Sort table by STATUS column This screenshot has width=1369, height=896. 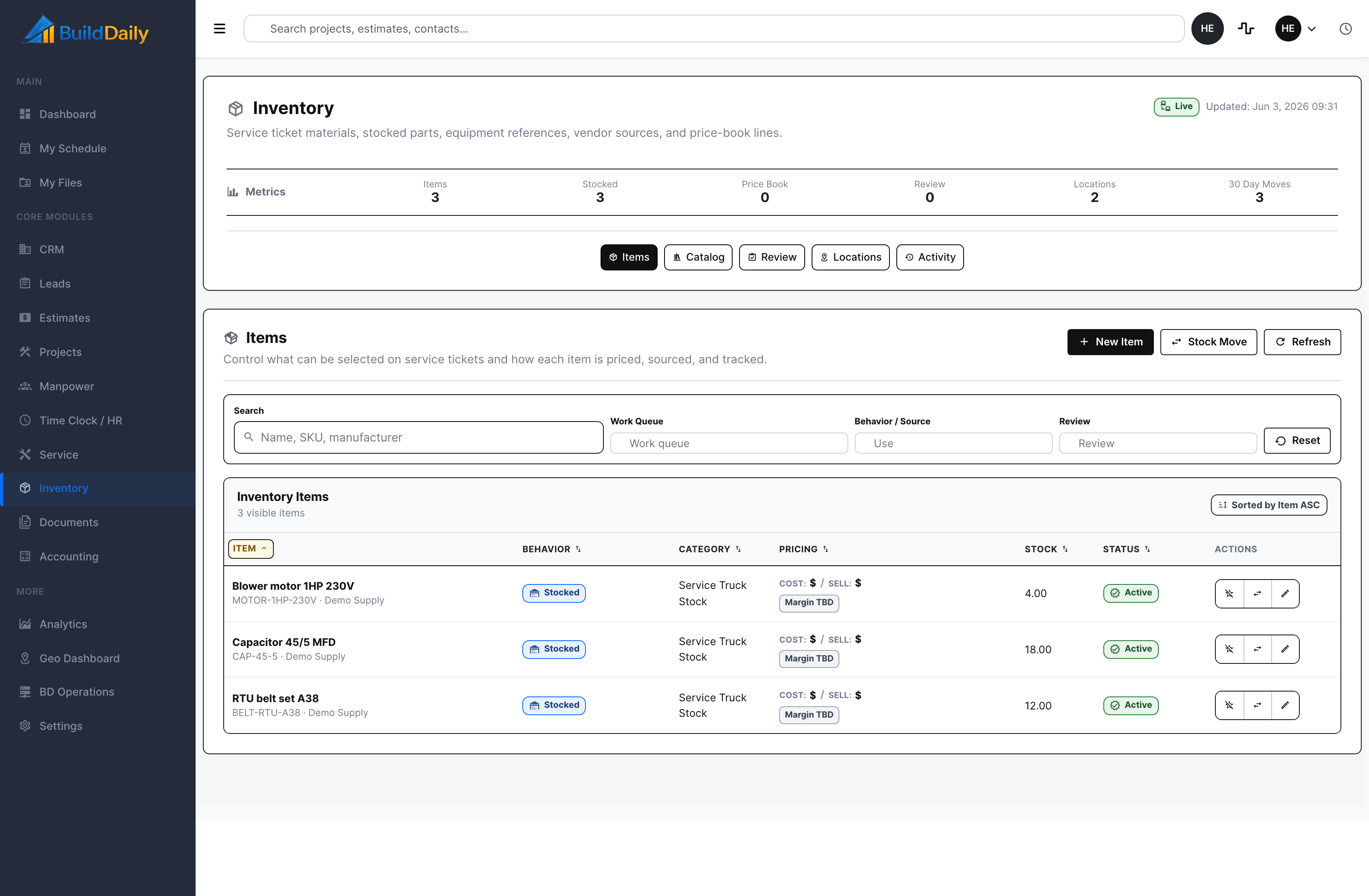[1126, 549]
